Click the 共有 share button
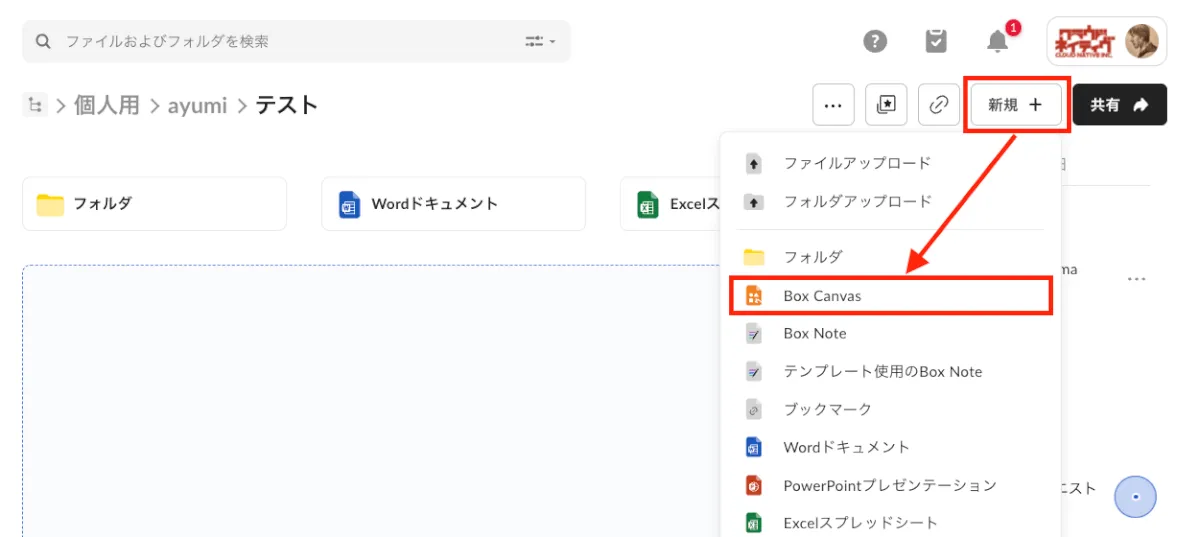 tap(1119, 105)
